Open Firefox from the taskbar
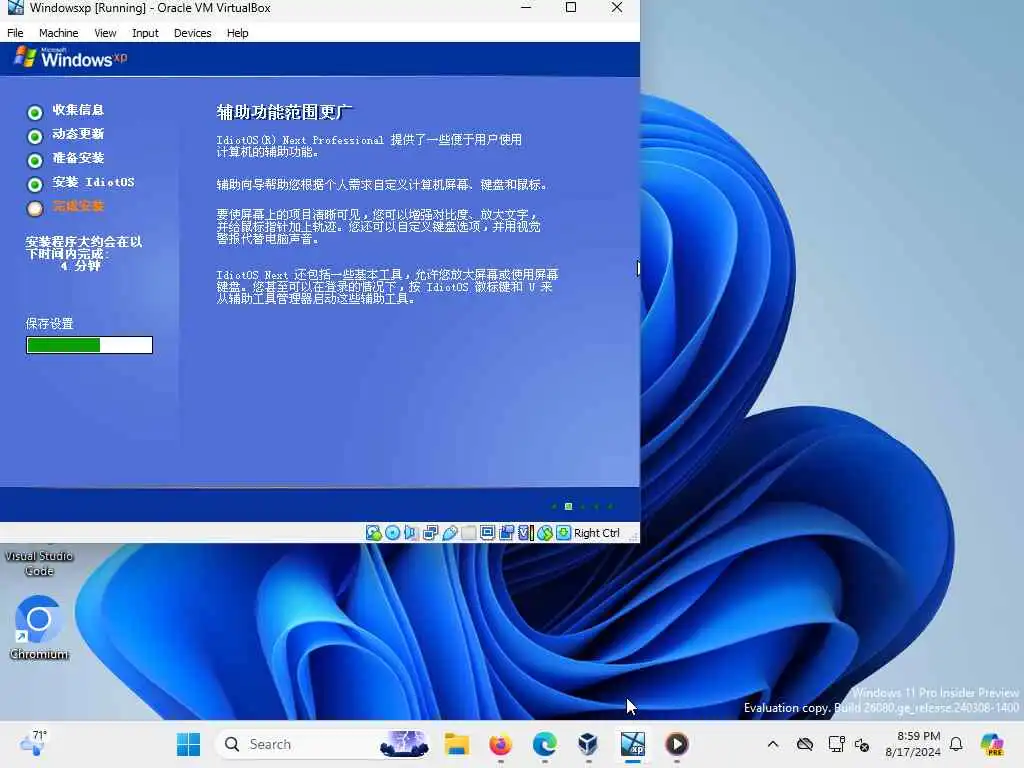The width and height of the screenshot is (1024, 768). click(x=500, y=744)
